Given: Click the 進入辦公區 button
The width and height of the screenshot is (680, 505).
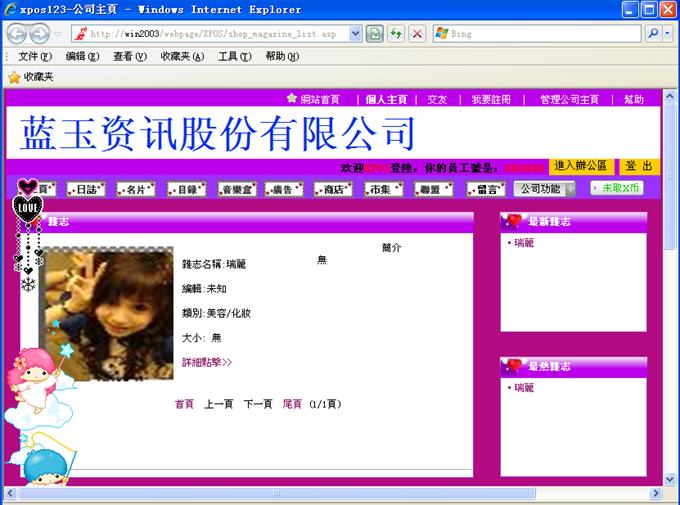Looking at the screenshot, I should [x=581, y=166].
